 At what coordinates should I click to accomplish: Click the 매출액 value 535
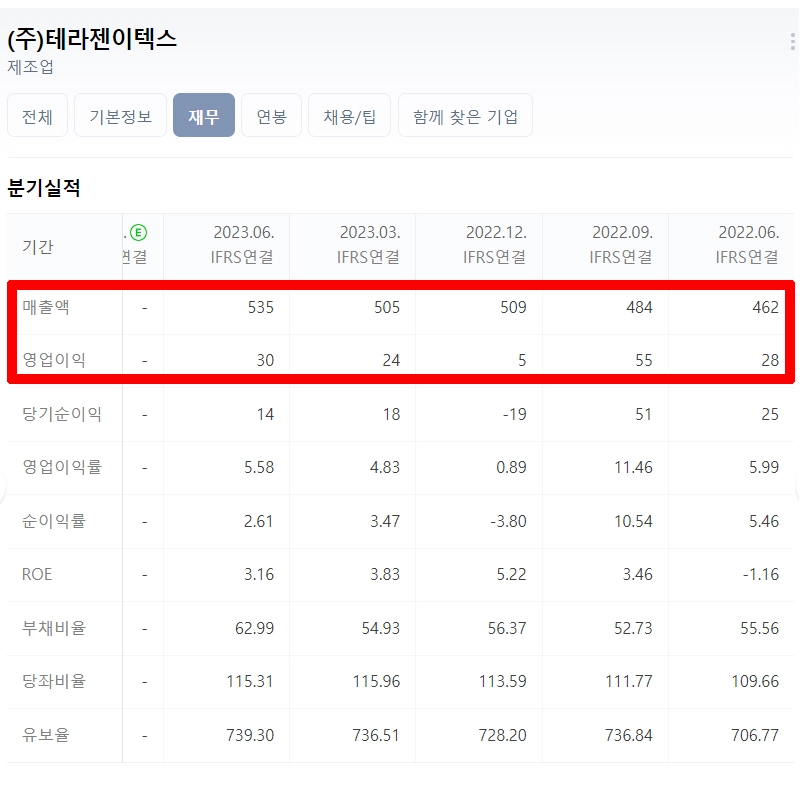[261, 307]
